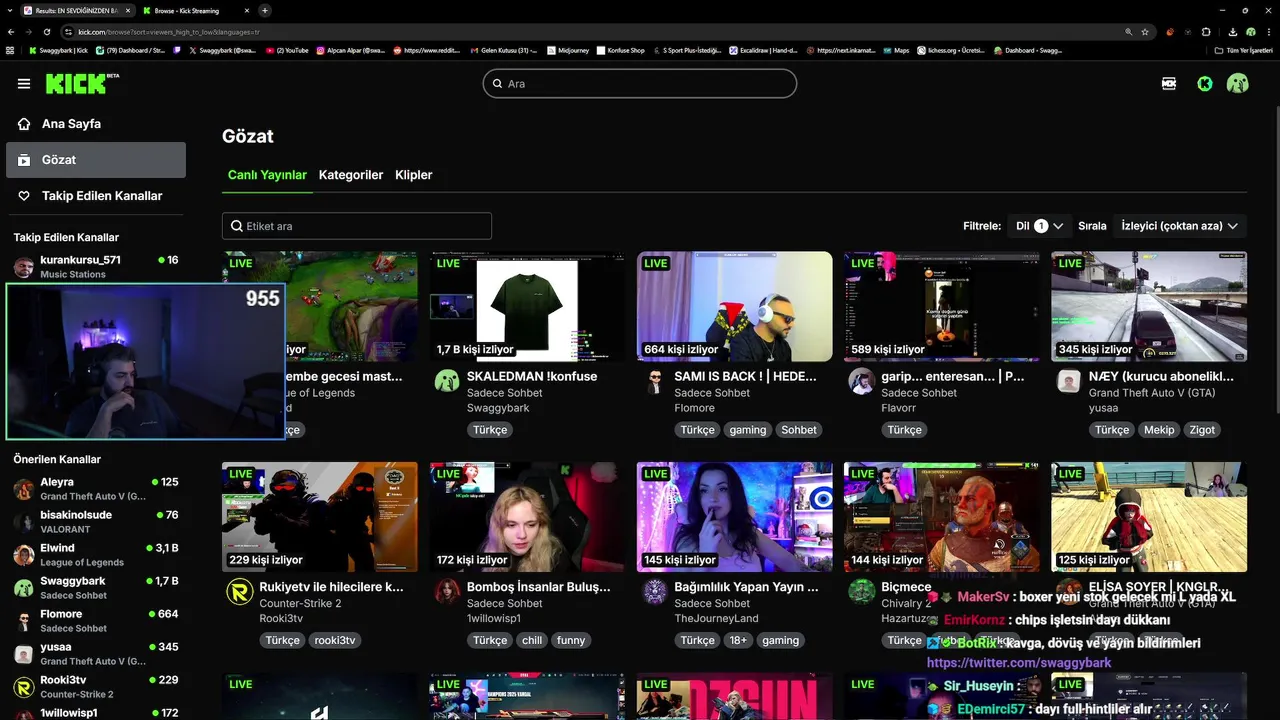Click the Ara search input field
1280x720 pixels.
pyautogui.click(x=640, y=84)
